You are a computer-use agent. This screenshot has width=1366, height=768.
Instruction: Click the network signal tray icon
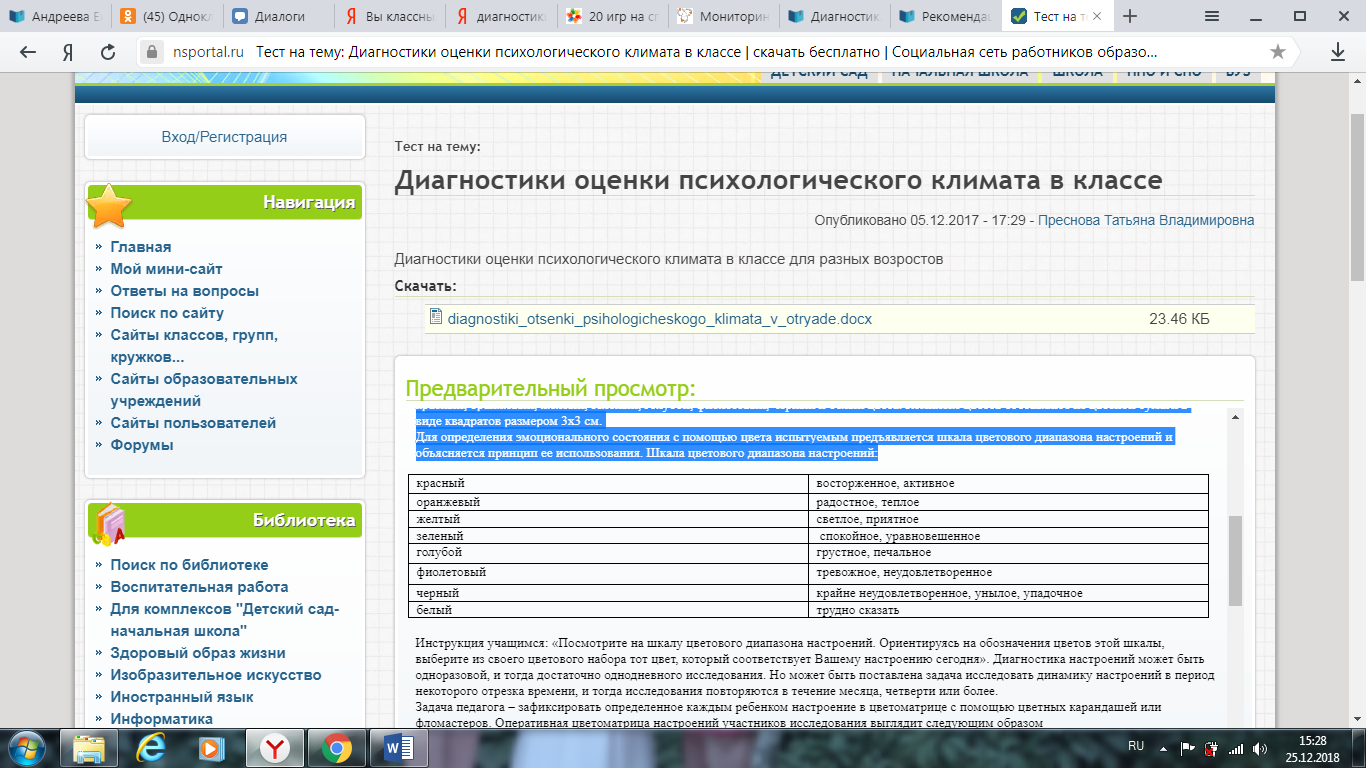[x=1235, y=748]
